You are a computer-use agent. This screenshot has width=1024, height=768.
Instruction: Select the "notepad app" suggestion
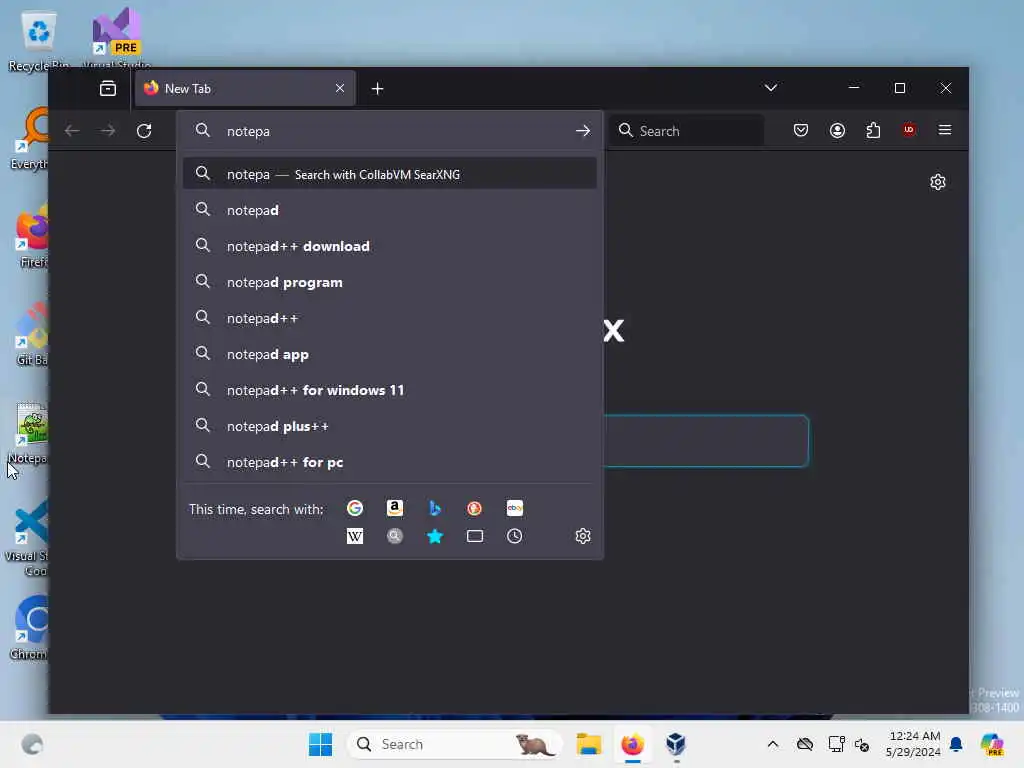[x=390, y=354]
